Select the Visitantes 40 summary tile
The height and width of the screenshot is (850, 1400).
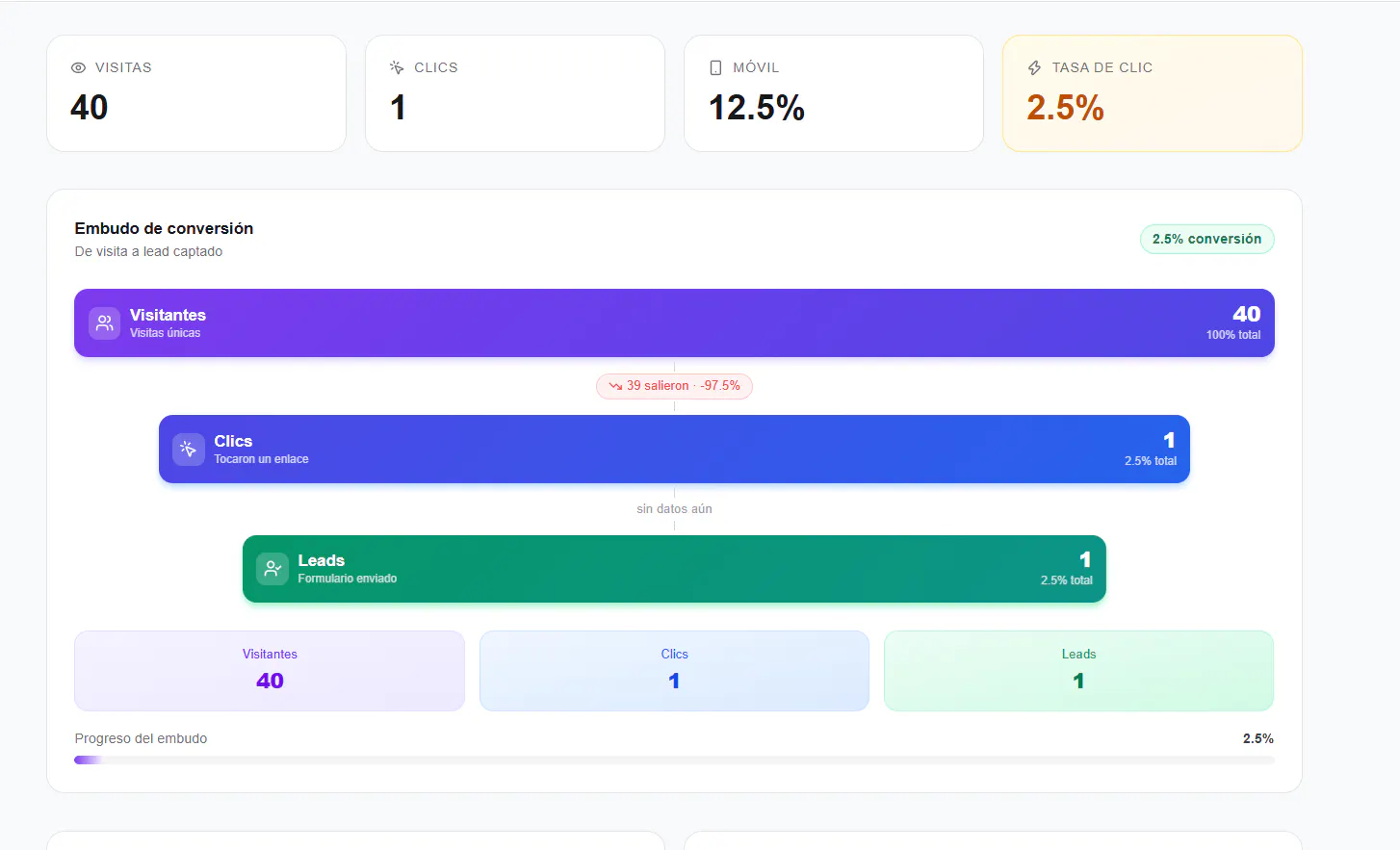click(270, 671)
